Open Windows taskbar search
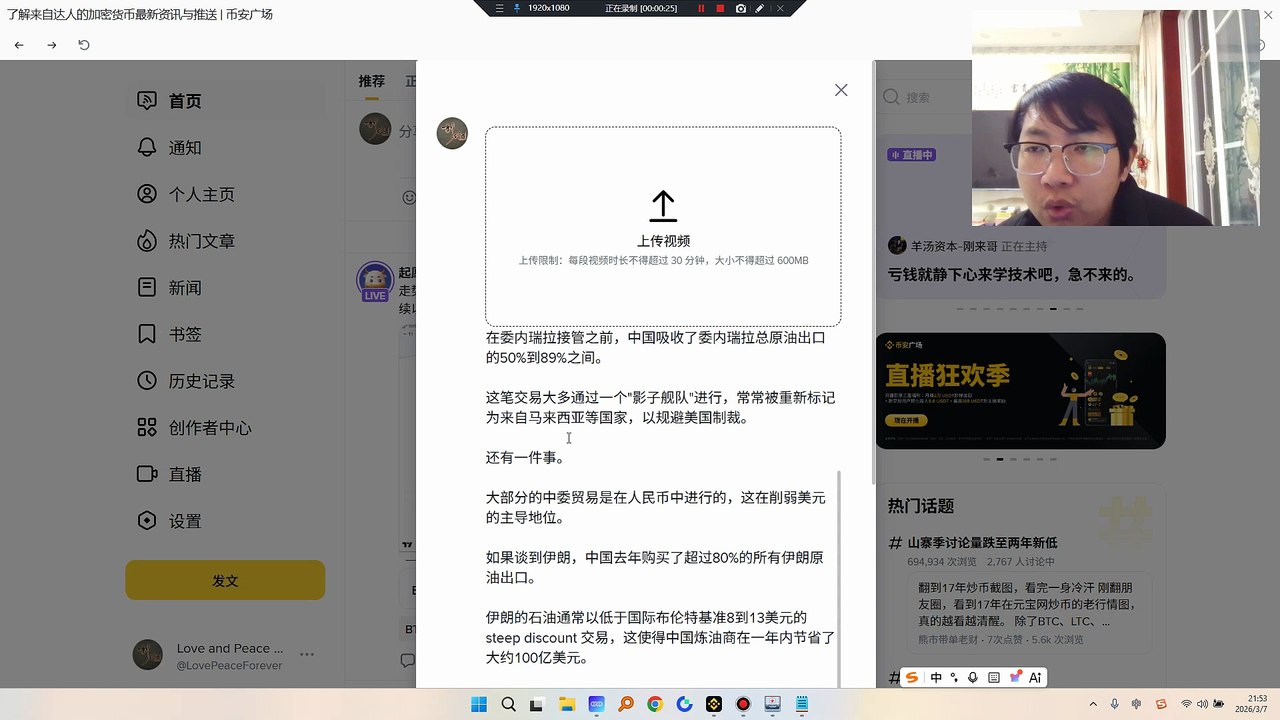 [x=508, y=704]
